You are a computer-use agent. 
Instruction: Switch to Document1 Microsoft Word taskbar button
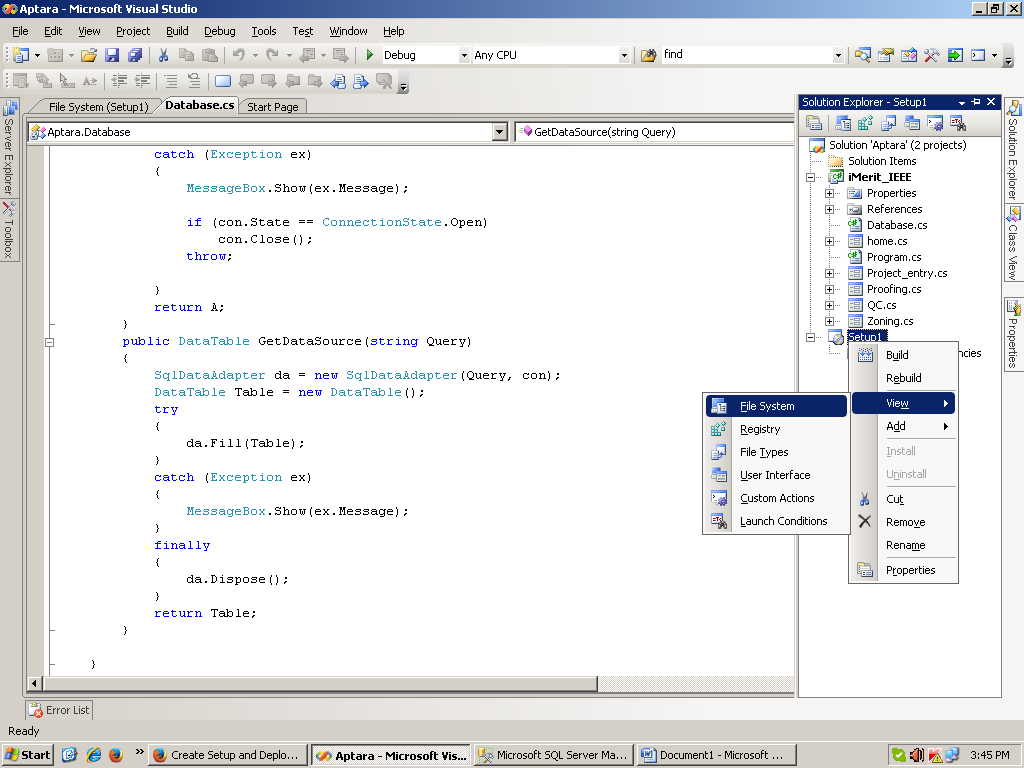pos(717,755)
